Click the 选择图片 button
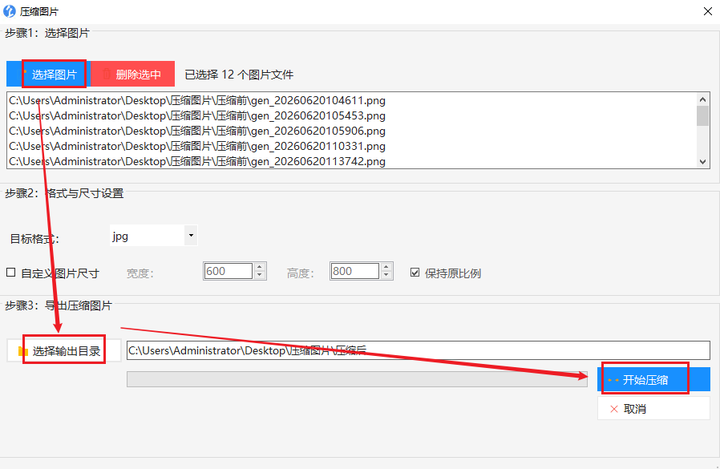The image size is (720, 469). tap(46, 74)
